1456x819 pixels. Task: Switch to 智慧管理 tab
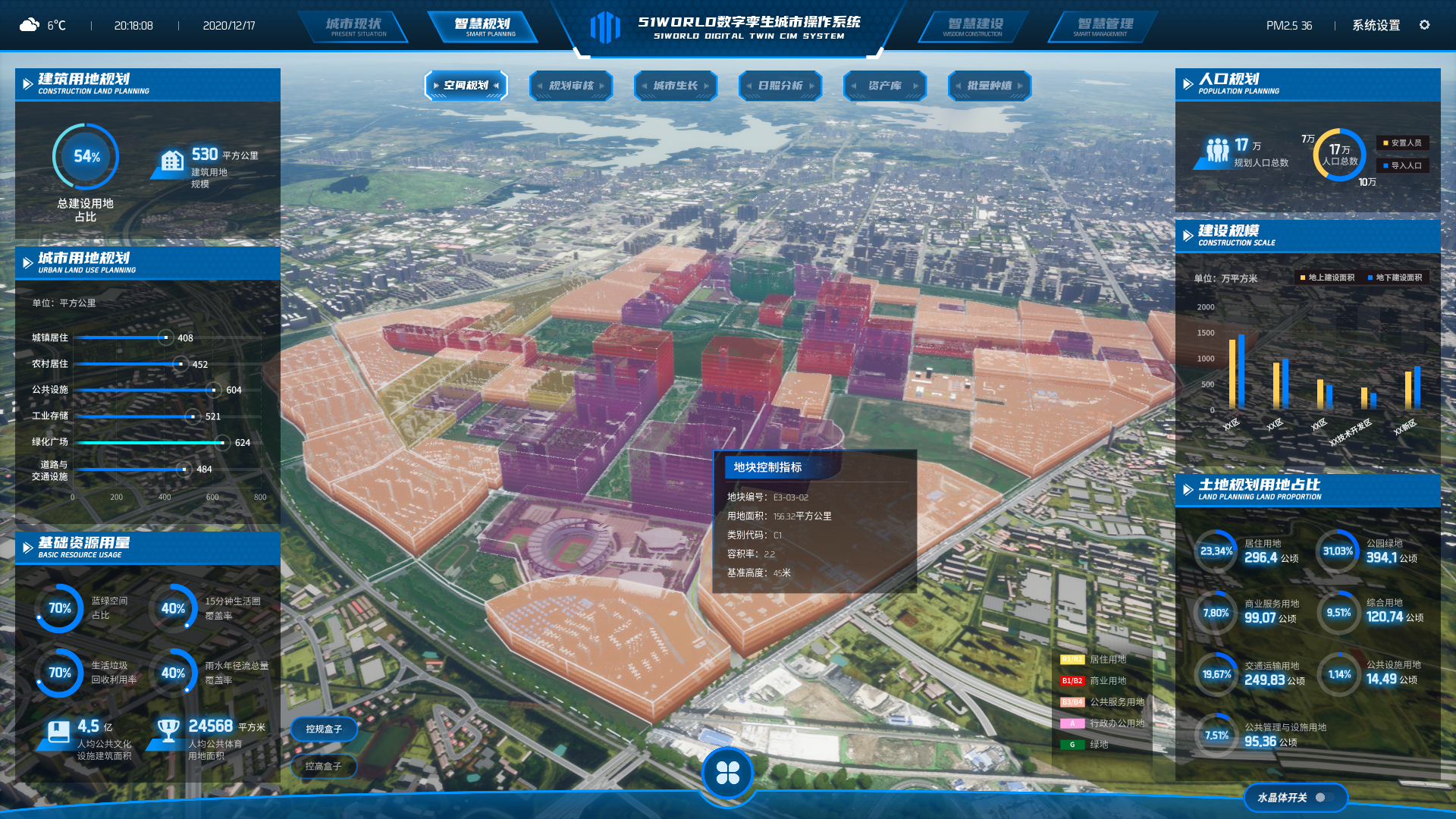(1103, 27)
